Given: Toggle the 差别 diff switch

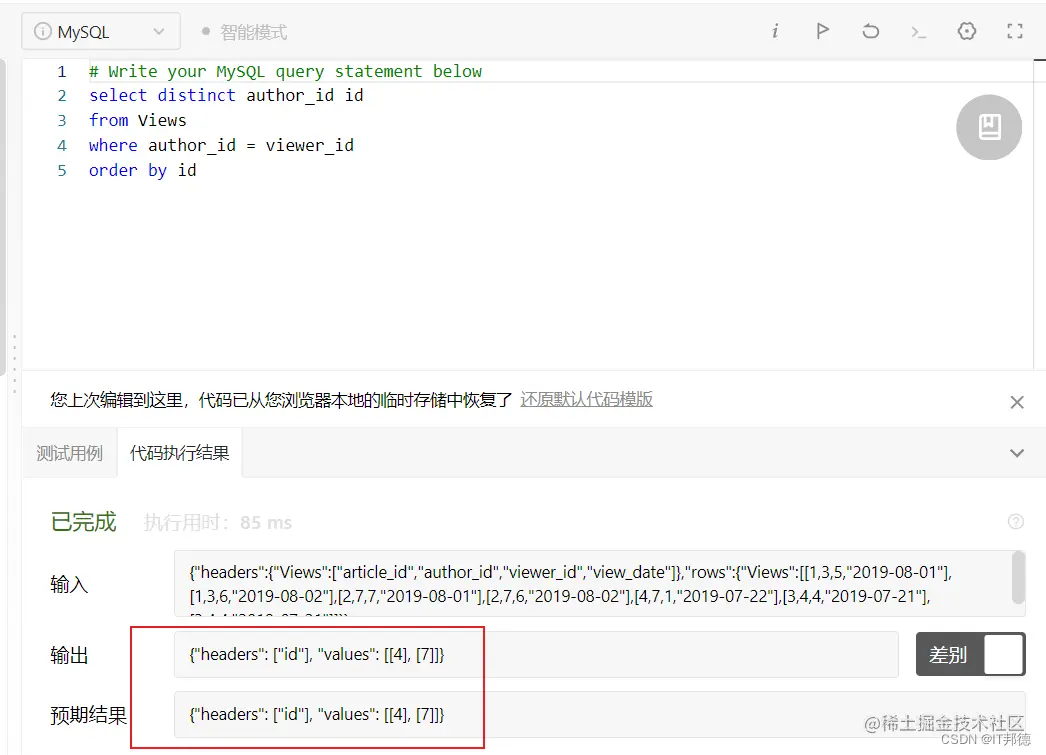Looking at the screenshot, I should (970, 654).
